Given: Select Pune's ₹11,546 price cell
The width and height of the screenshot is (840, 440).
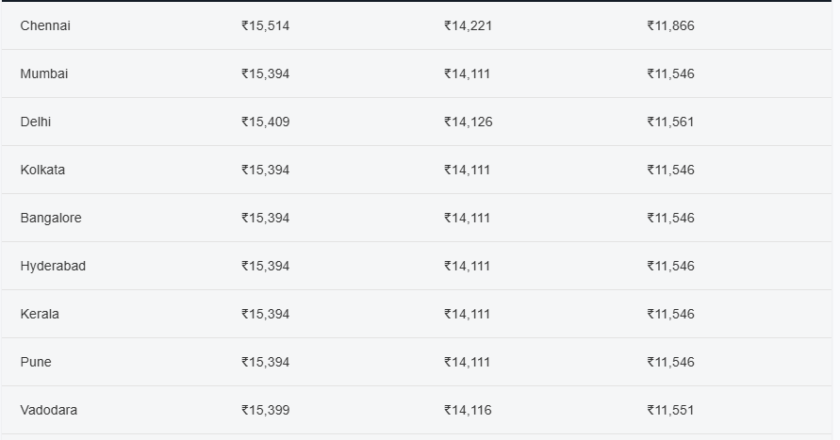Looking at the screenshot, I should click(x=670, y=362).
